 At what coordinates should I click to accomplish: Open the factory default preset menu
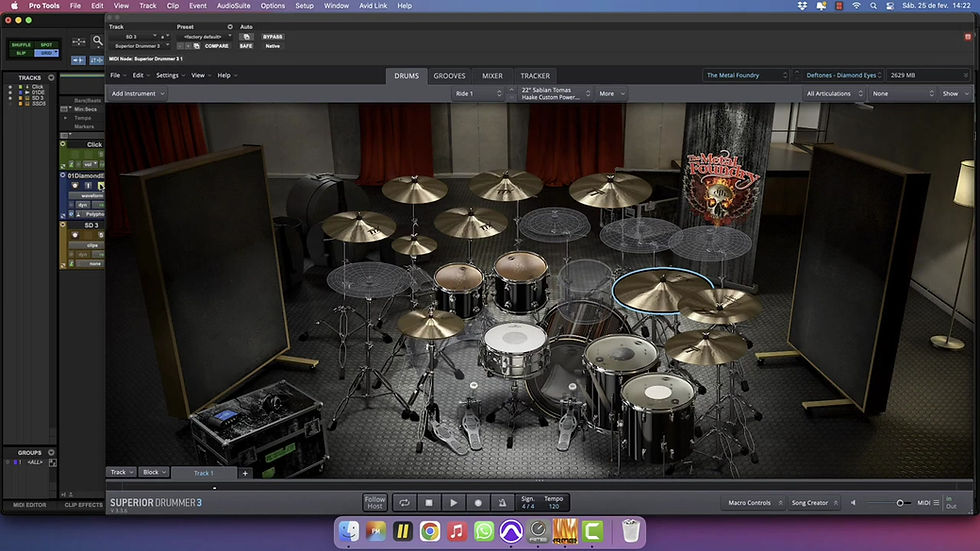tap(204, 37)
